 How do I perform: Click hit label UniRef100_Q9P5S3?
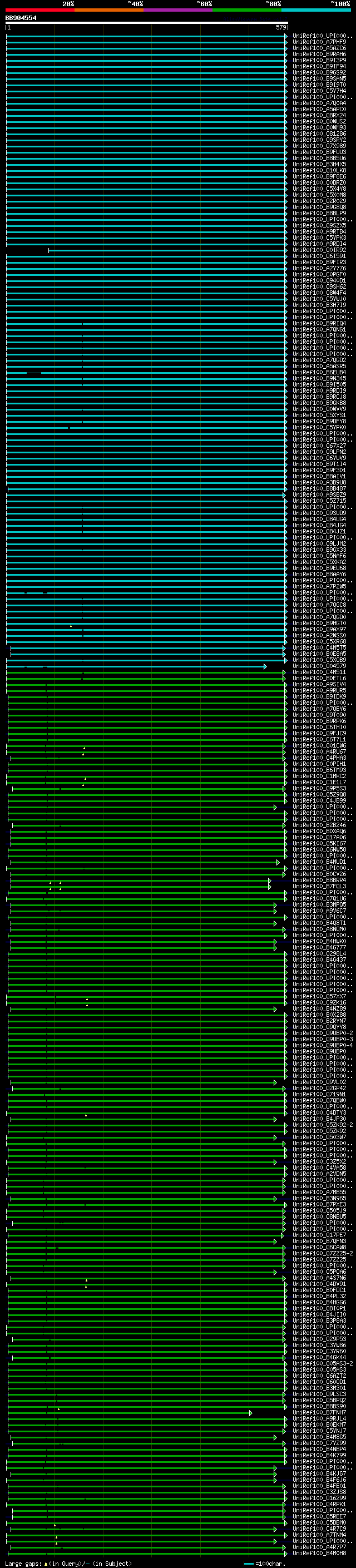pos(319,788)
